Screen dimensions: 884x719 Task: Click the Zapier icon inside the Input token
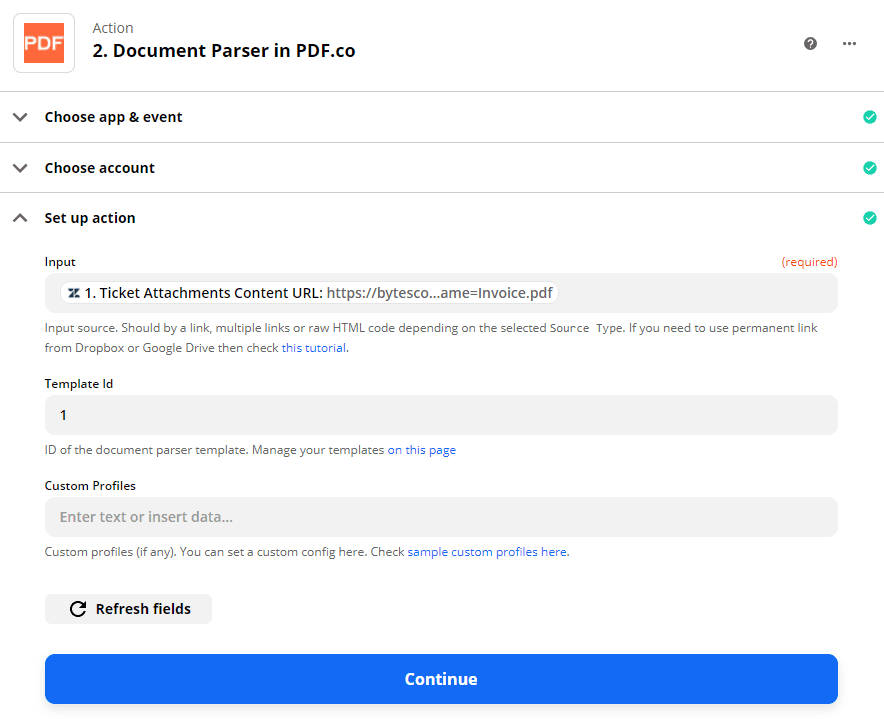click(72, 292)
